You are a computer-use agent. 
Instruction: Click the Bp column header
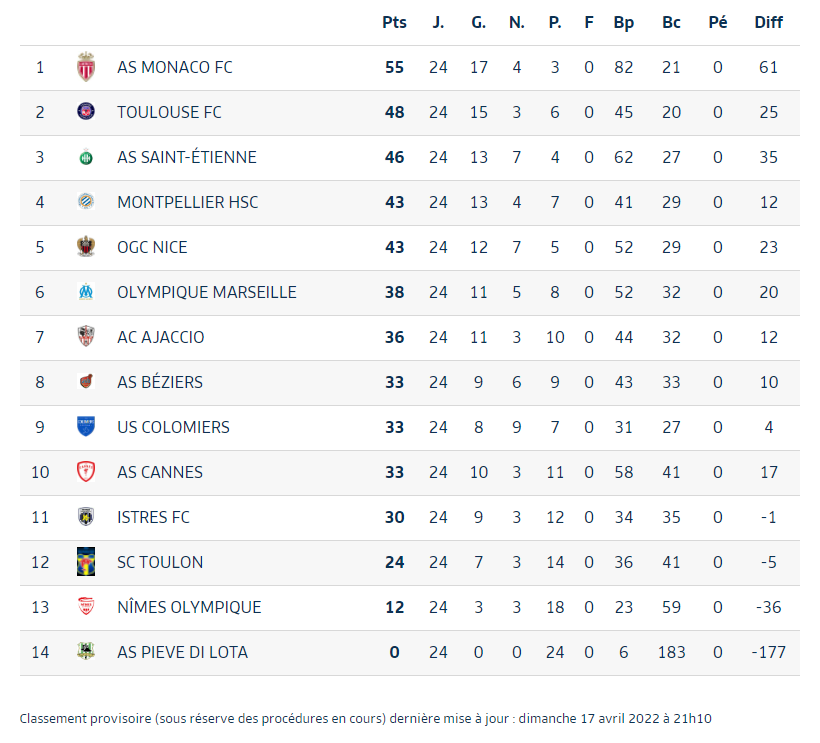623,23
